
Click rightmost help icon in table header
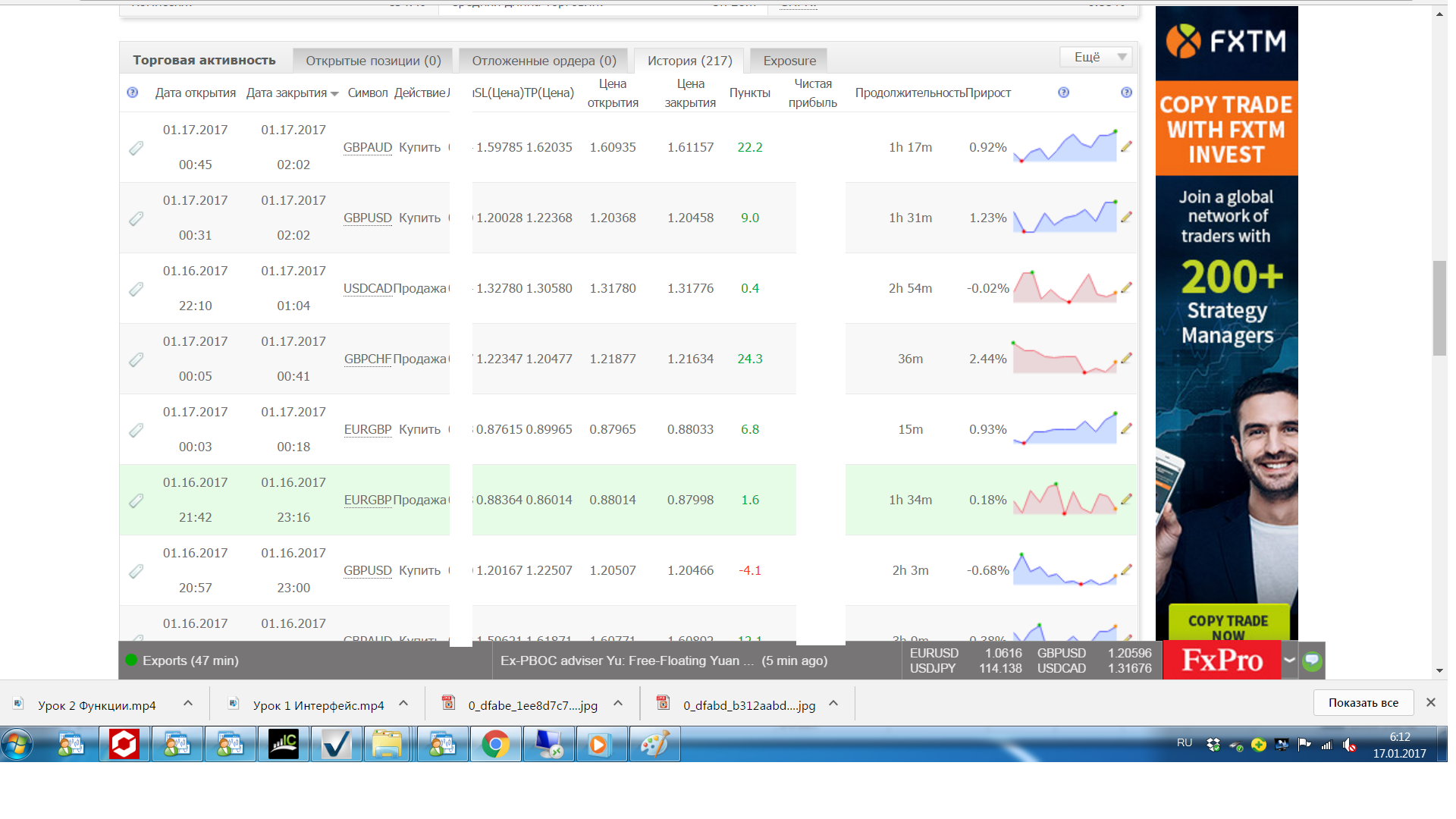tap(1127, 93)
